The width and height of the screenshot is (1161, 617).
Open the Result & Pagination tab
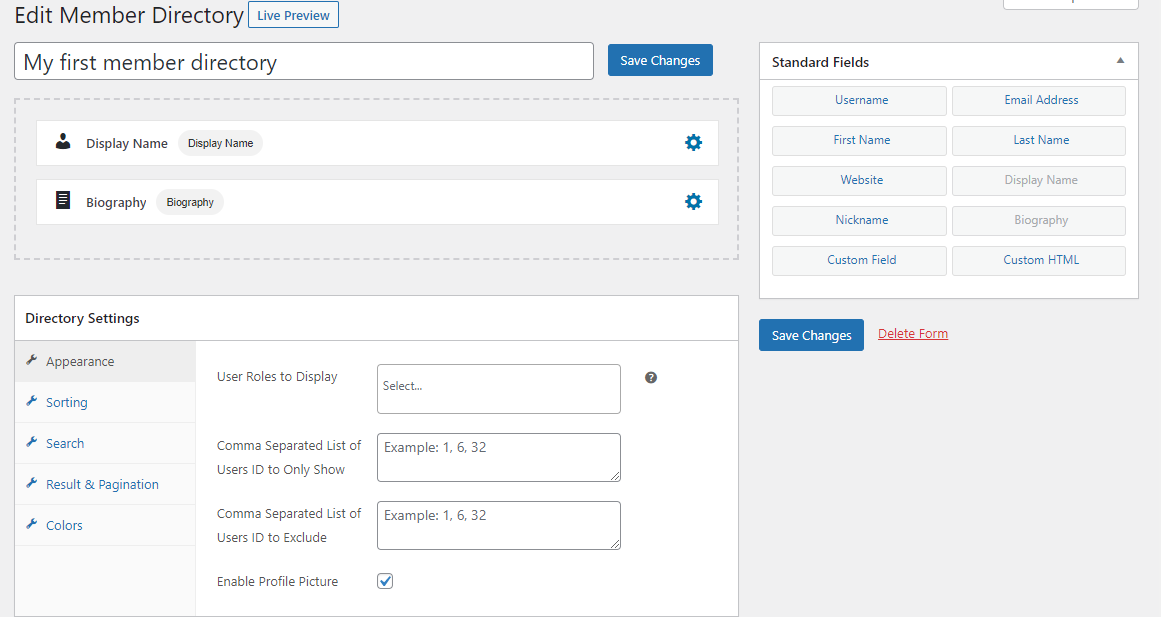(x=105, y=484)
